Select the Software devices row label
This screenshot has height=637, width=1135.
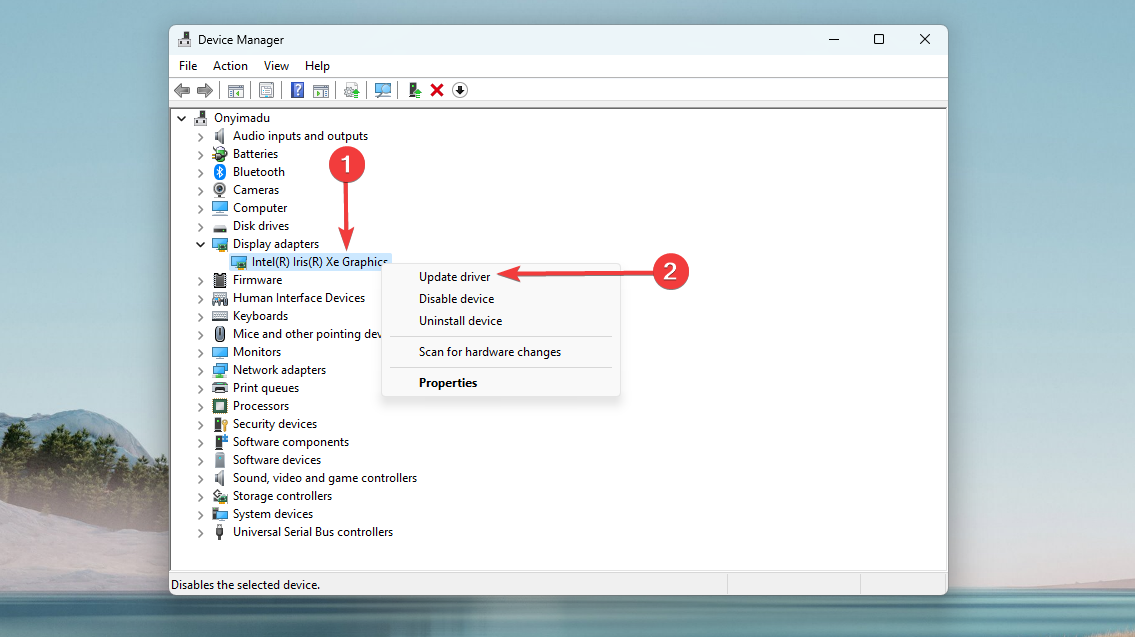[x=277, y=460]
